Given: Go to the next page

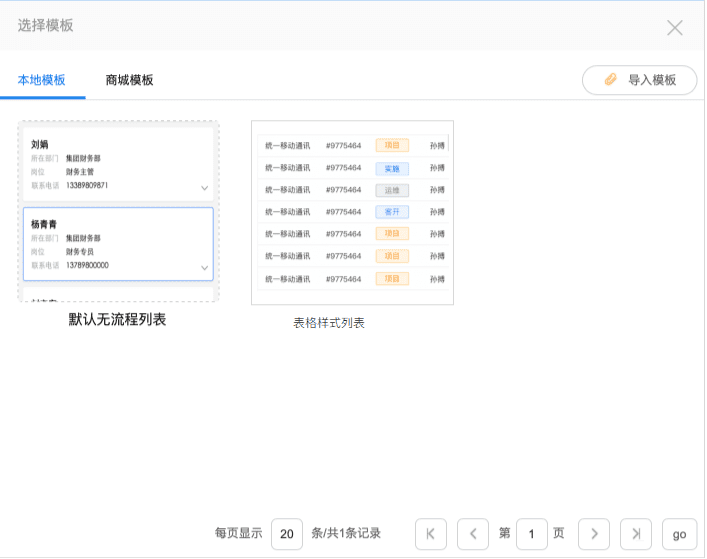Looking at the screenshot, I should pos(594,534).
